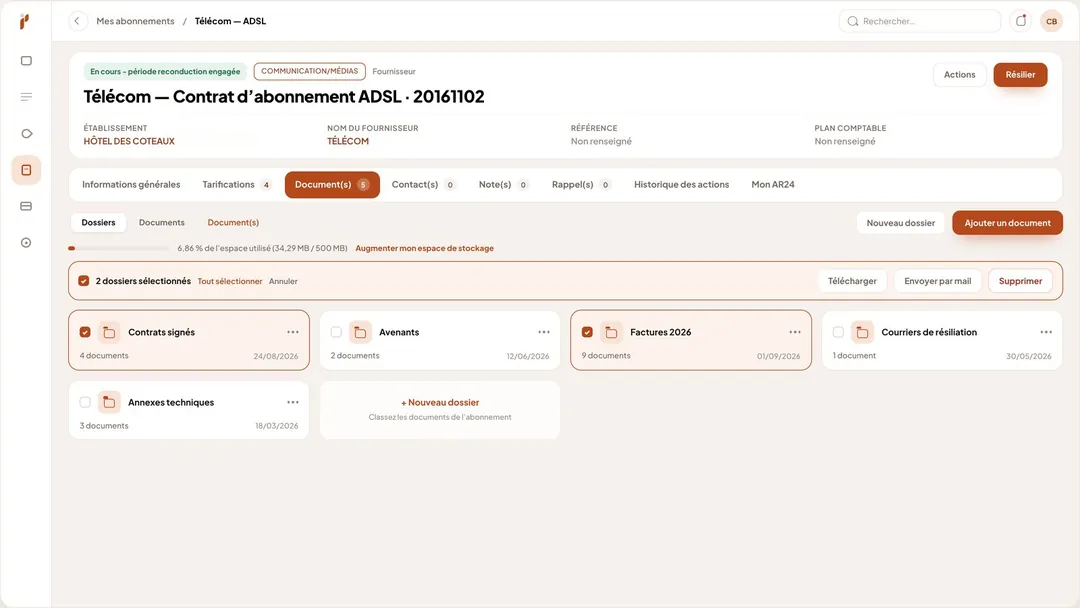This screenshot has height=608, width=1080.
Task: Open TÉLÉCOM supplier name link
Action: (x=348, y=141)
